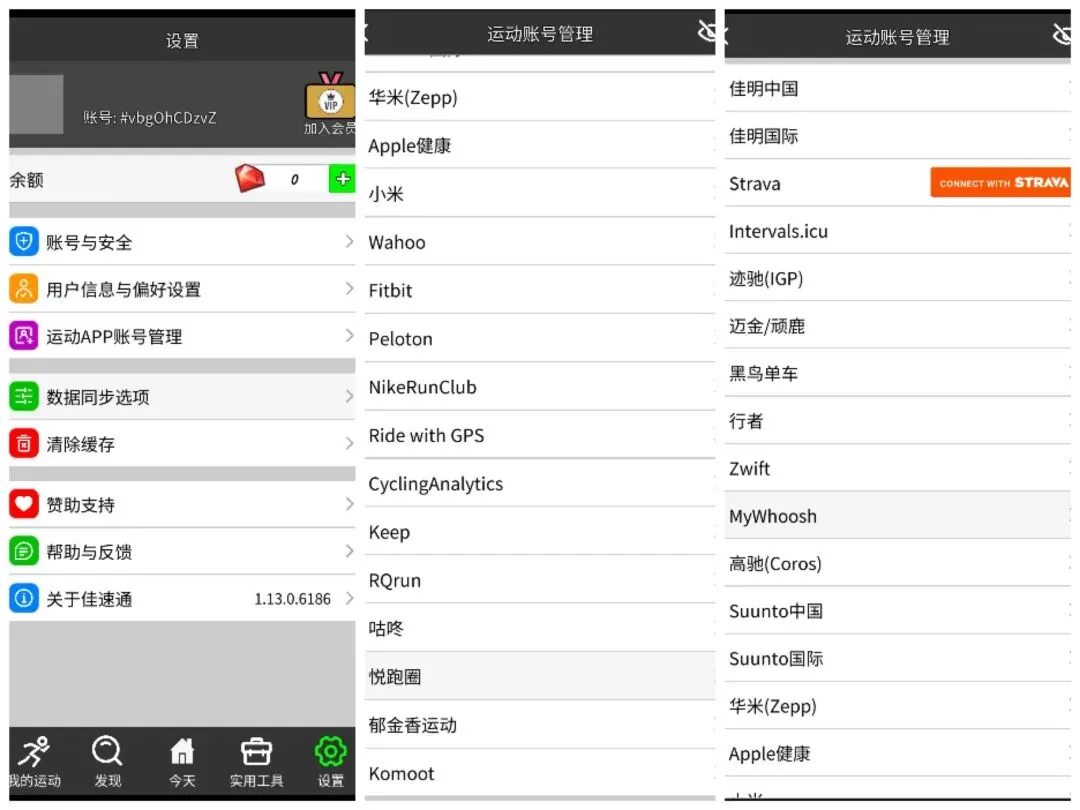Image resolution: width=1080 pixels, height=810 pixels.
Task: Open the Intervals.icu row
Action: (x=897, y=231)
